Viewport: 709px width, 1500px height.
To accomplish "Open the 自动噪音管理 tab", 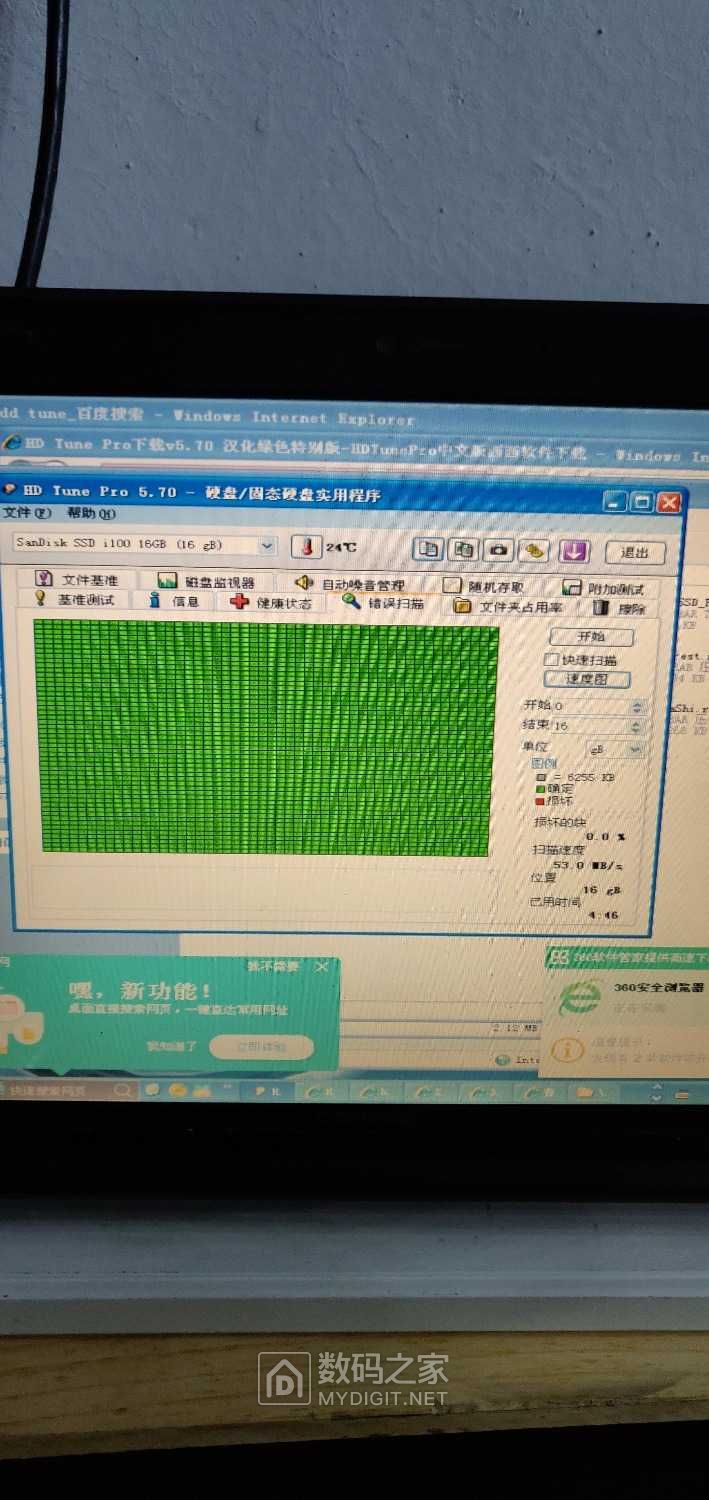I will tap(350, 584).
